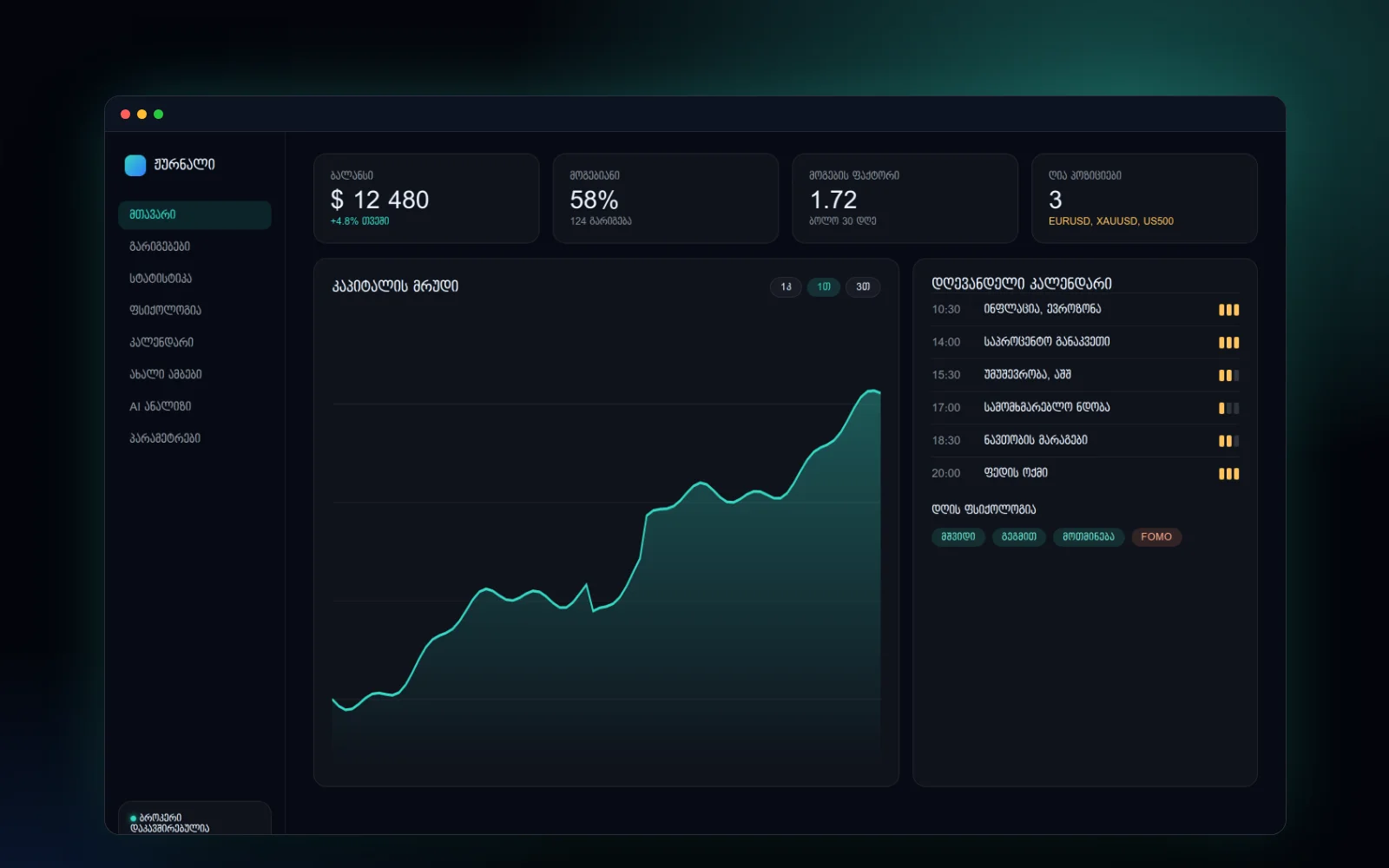Open კალენდარი in the sidebar
The image size is (1389, 868).
coord(194,342)
